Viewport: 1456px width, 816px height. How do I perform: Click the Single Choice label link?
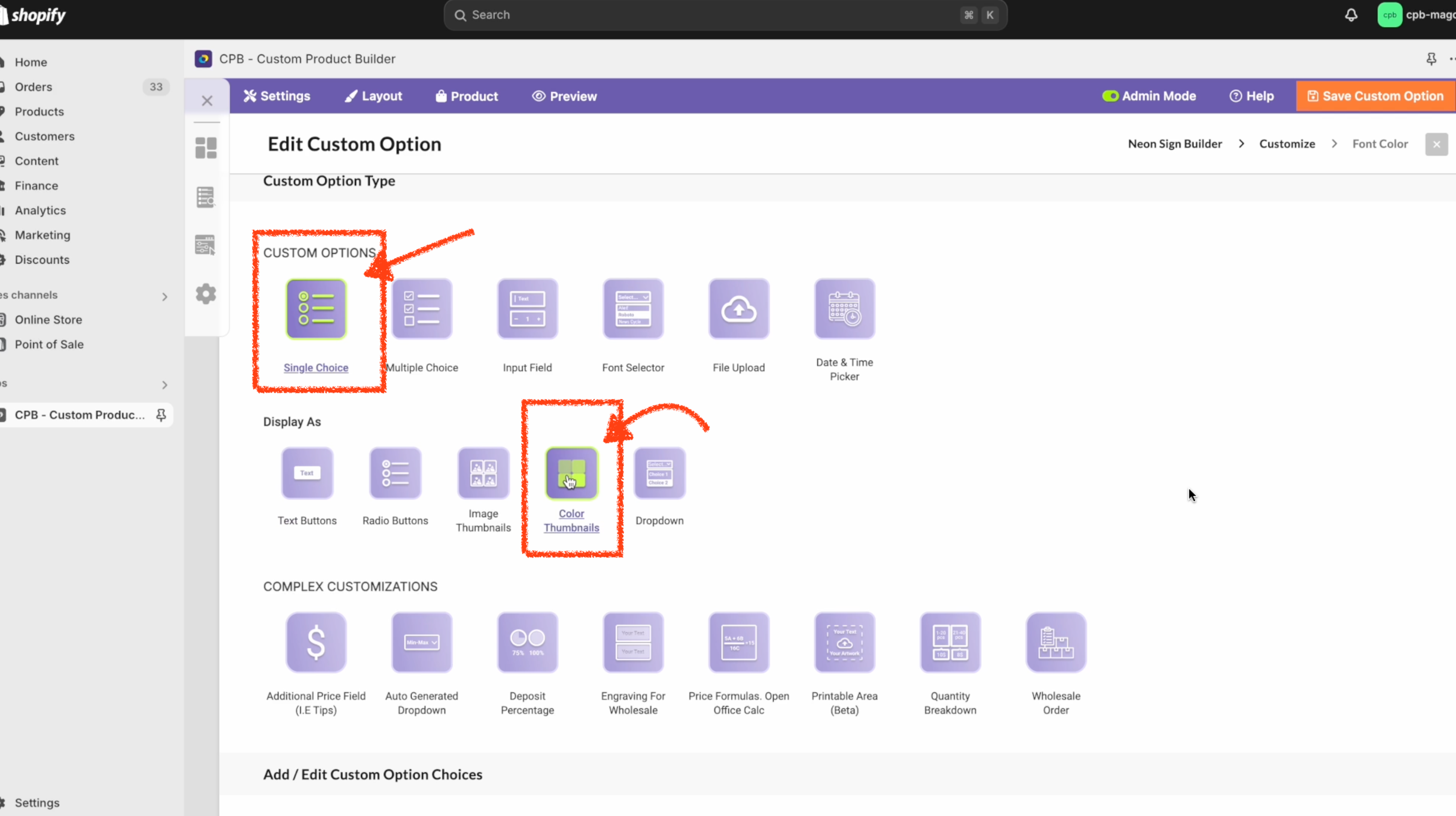tap(316, 367)
